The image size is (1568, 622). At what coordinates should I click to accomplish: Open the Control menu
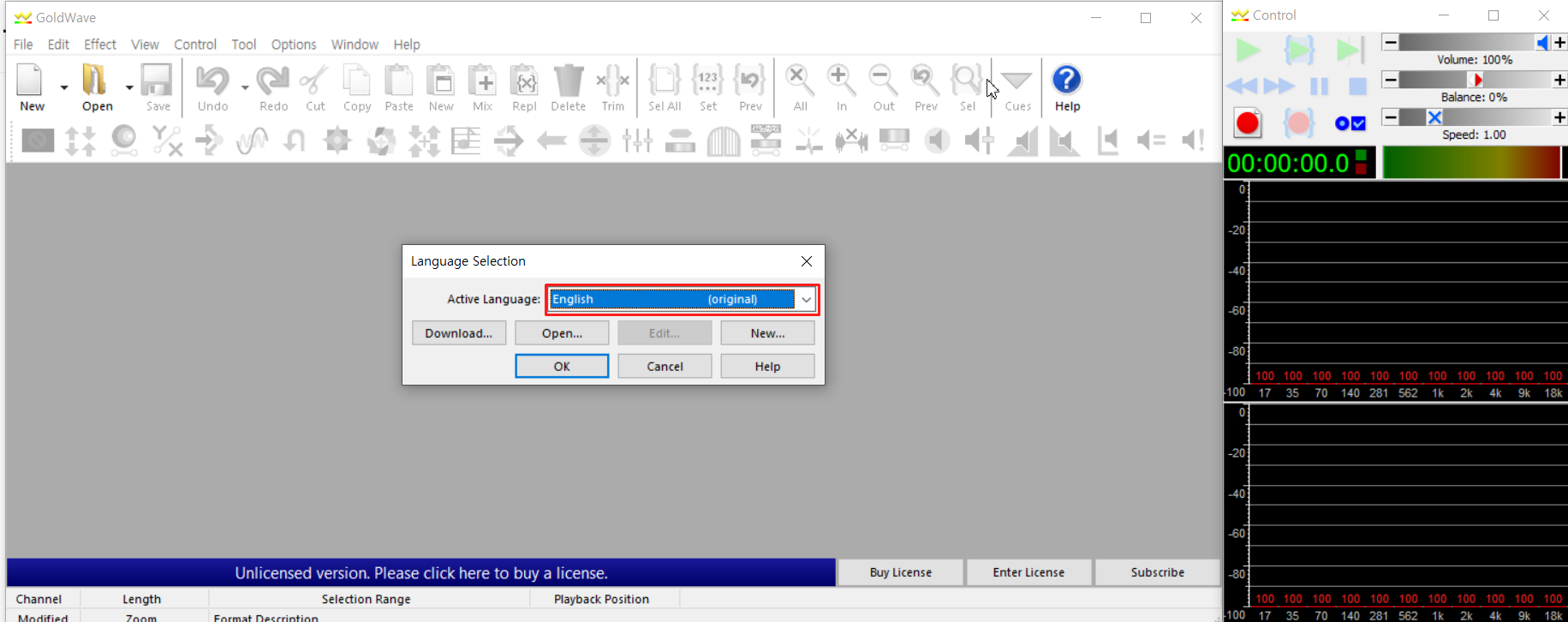coord(195,45)
